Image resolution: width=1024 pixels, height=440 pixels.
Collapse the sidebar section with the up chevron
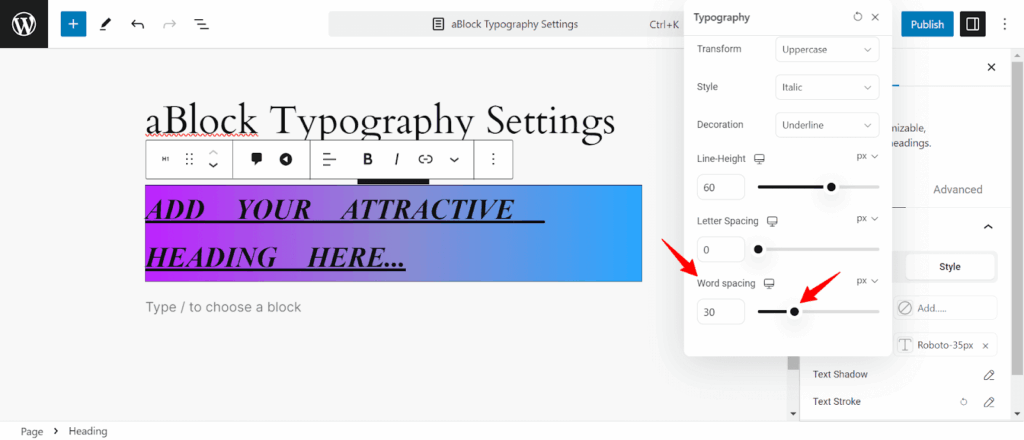point(988,227)
